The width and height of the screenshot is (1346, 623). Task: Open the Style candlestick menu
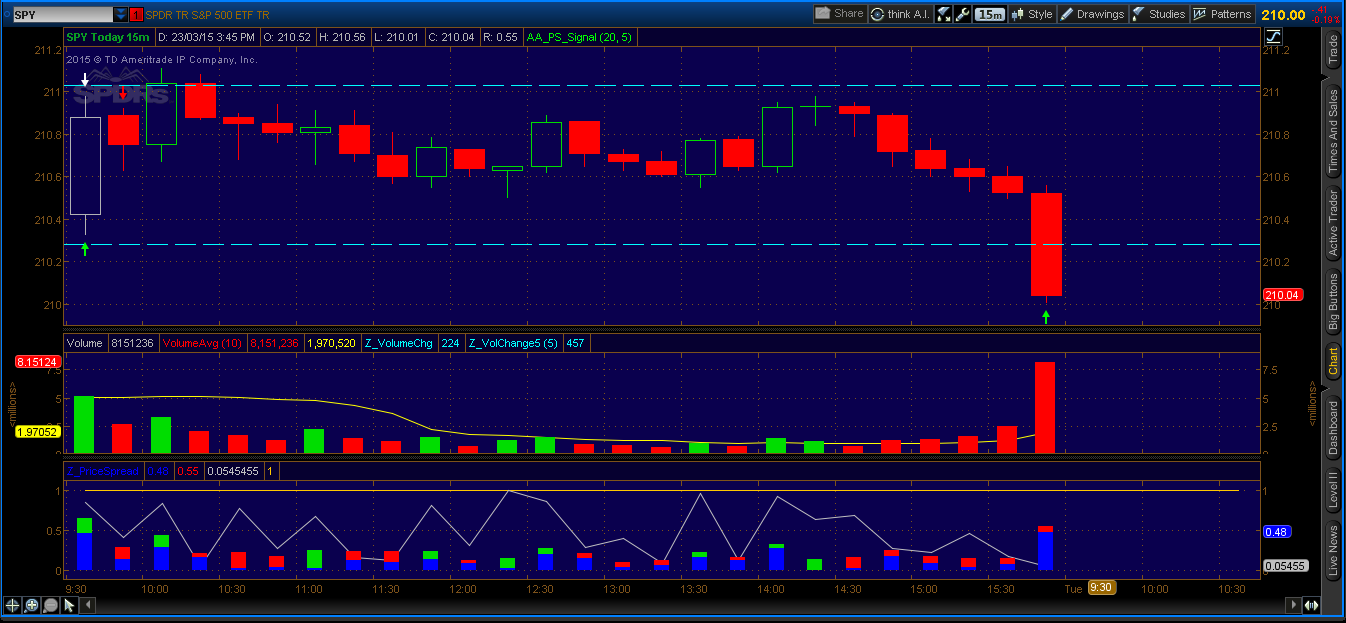pos(1032,14)
